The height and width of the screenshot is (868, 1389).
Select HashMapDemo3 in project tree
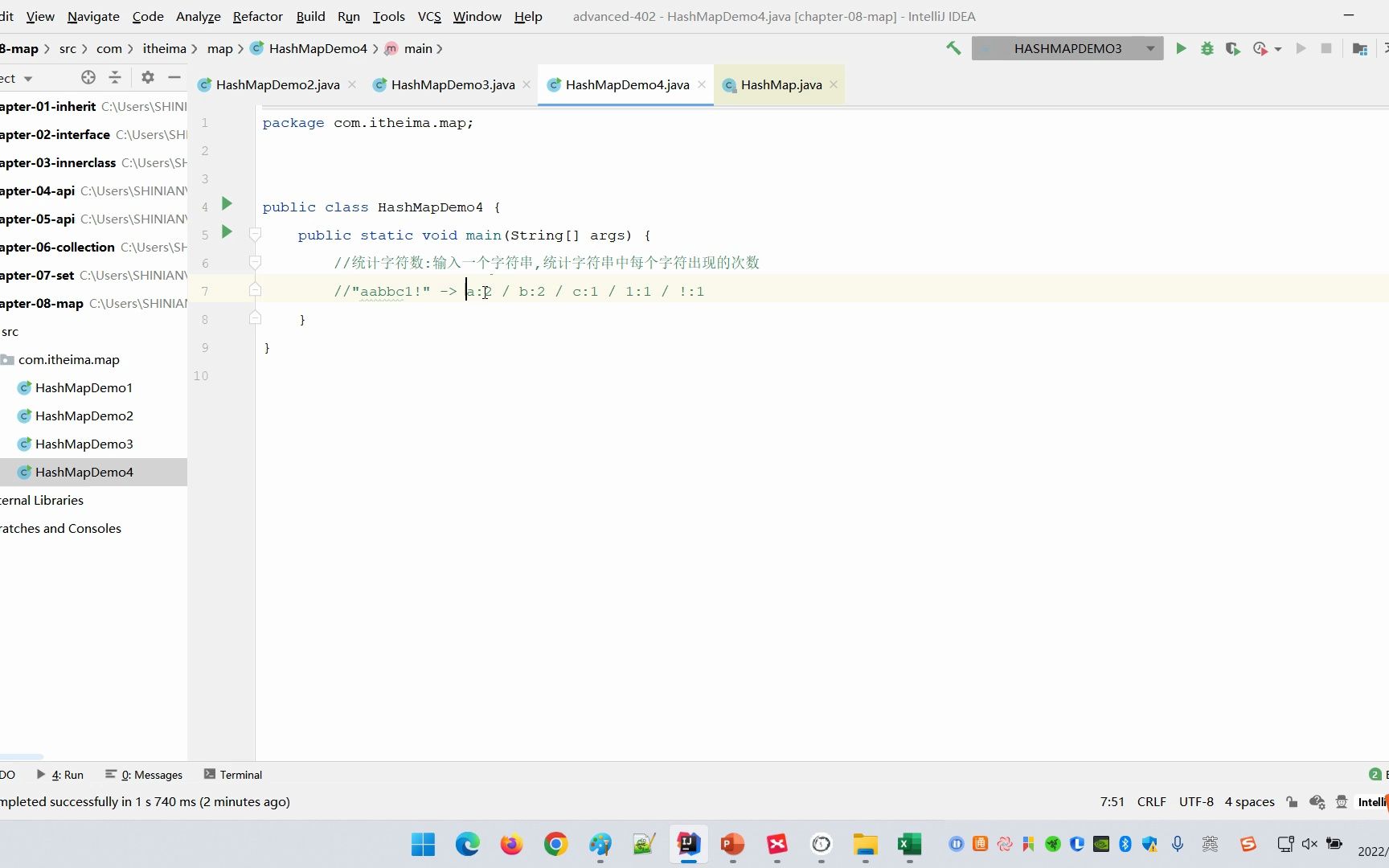(84, 444)
